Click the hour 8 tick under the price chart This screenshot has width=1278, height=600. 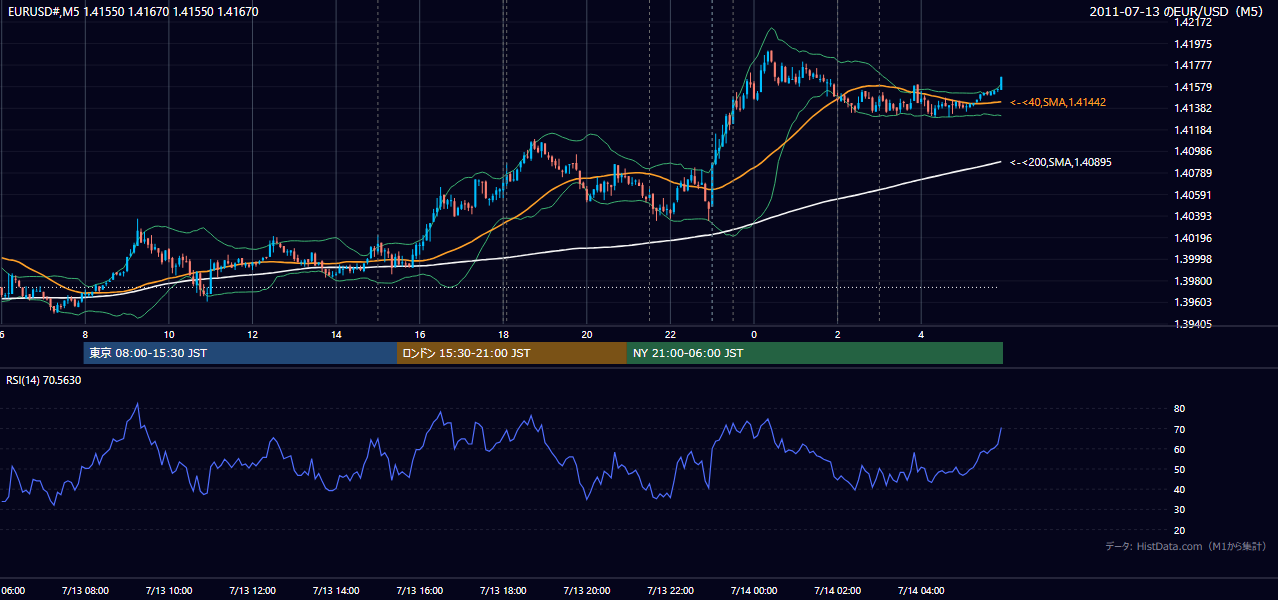pyautogui.click(x=85, y=334)
